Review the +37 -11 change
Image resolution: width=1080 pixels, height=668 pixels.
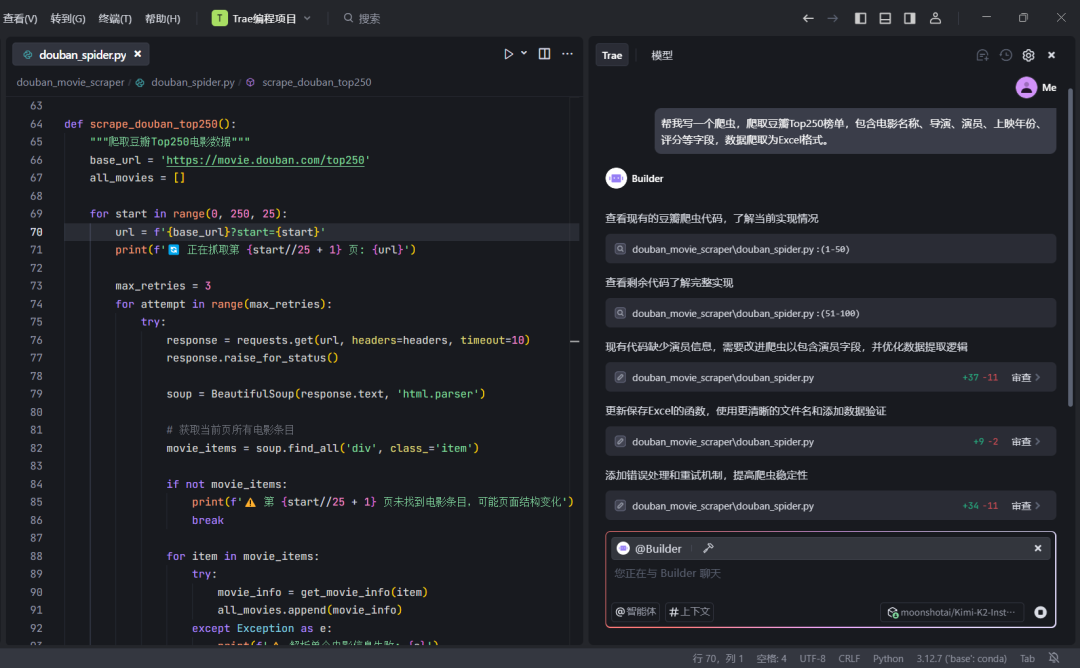click(1026, 377)
